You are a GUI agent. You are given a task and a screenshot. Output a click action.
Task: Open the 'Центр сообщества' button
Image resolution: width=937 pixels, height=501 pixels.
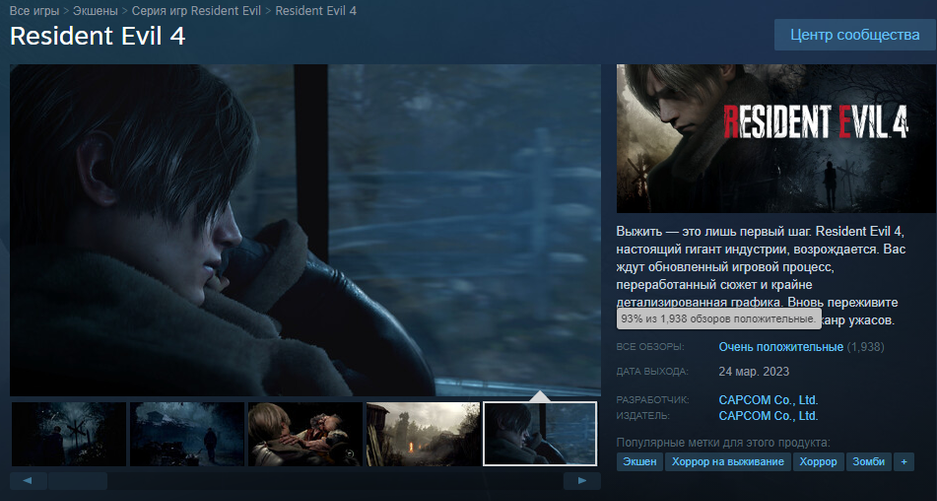[x=855, y=35]
